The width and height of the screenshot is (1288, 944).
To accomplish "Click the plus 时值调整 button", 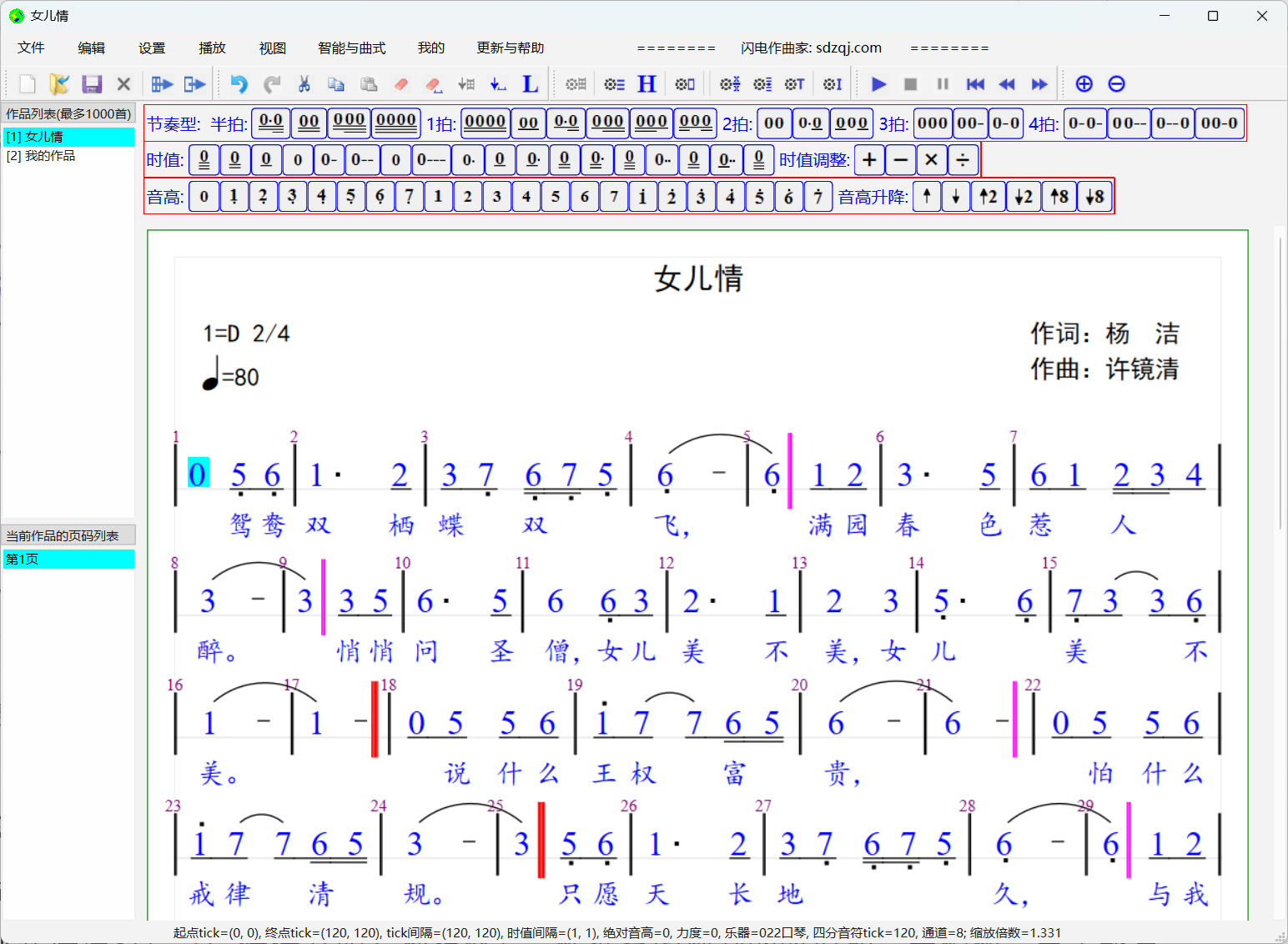I will (x=869, y=159).
